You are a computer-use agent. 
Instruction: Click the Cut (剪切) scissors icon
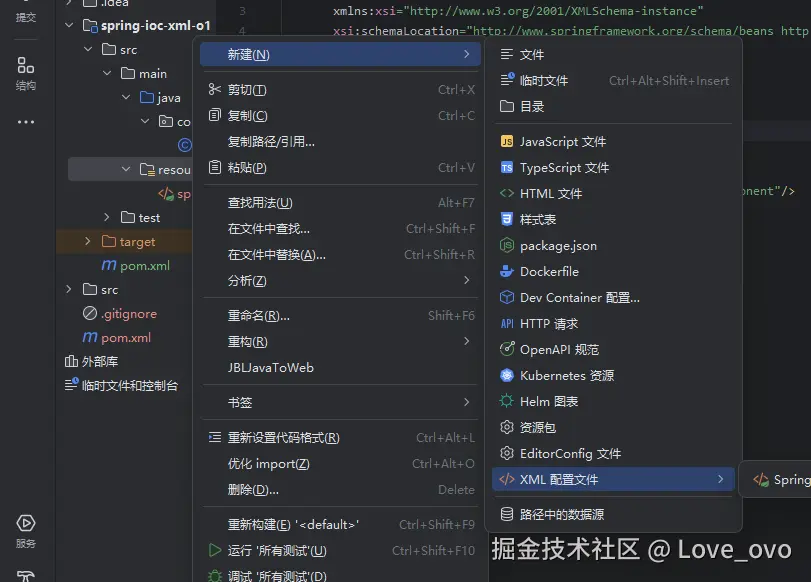point(215,89)
